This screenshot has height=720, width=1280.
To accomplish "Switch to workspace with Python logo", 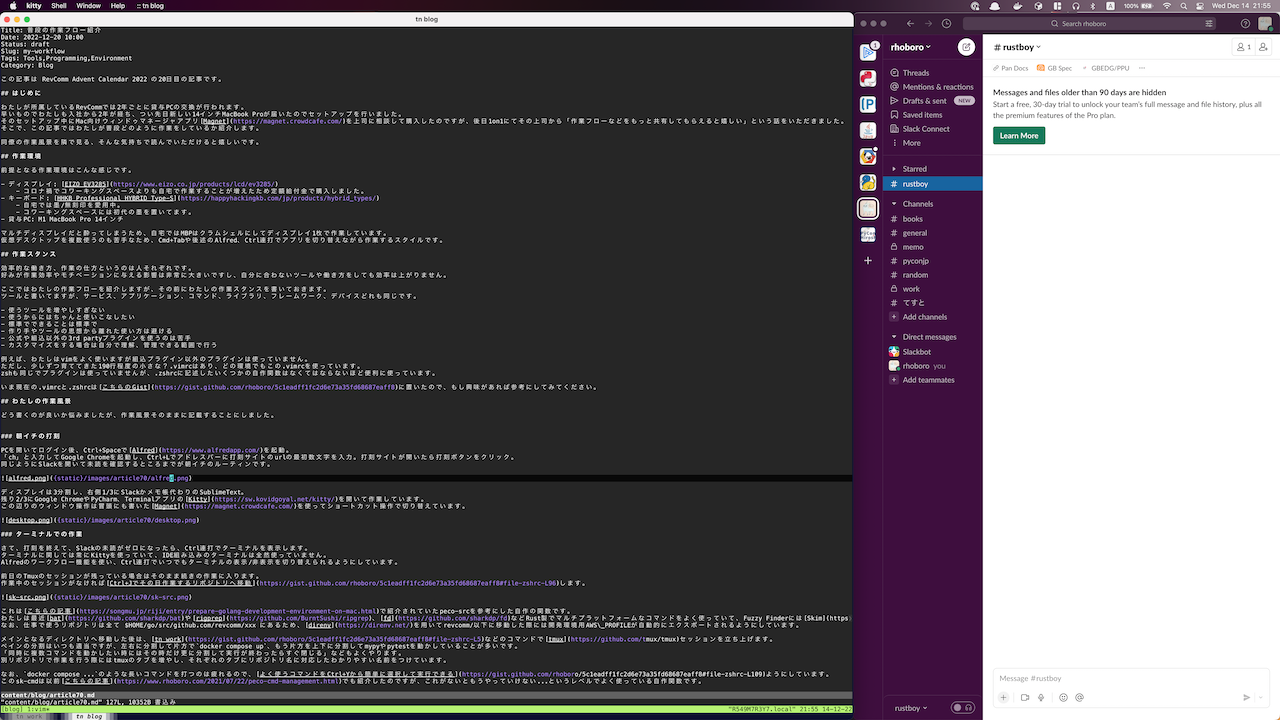I will pos(868,182).
